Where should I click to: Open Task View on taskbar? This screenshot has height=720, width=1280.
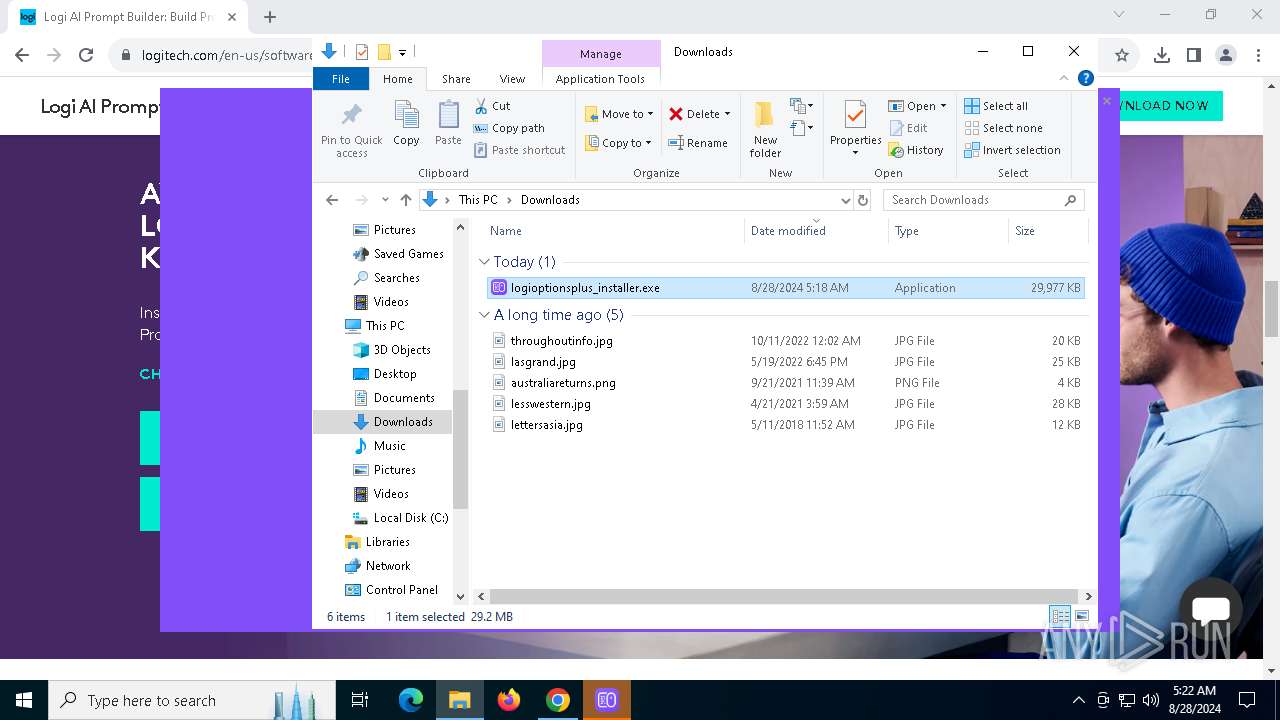coord(360,700)
